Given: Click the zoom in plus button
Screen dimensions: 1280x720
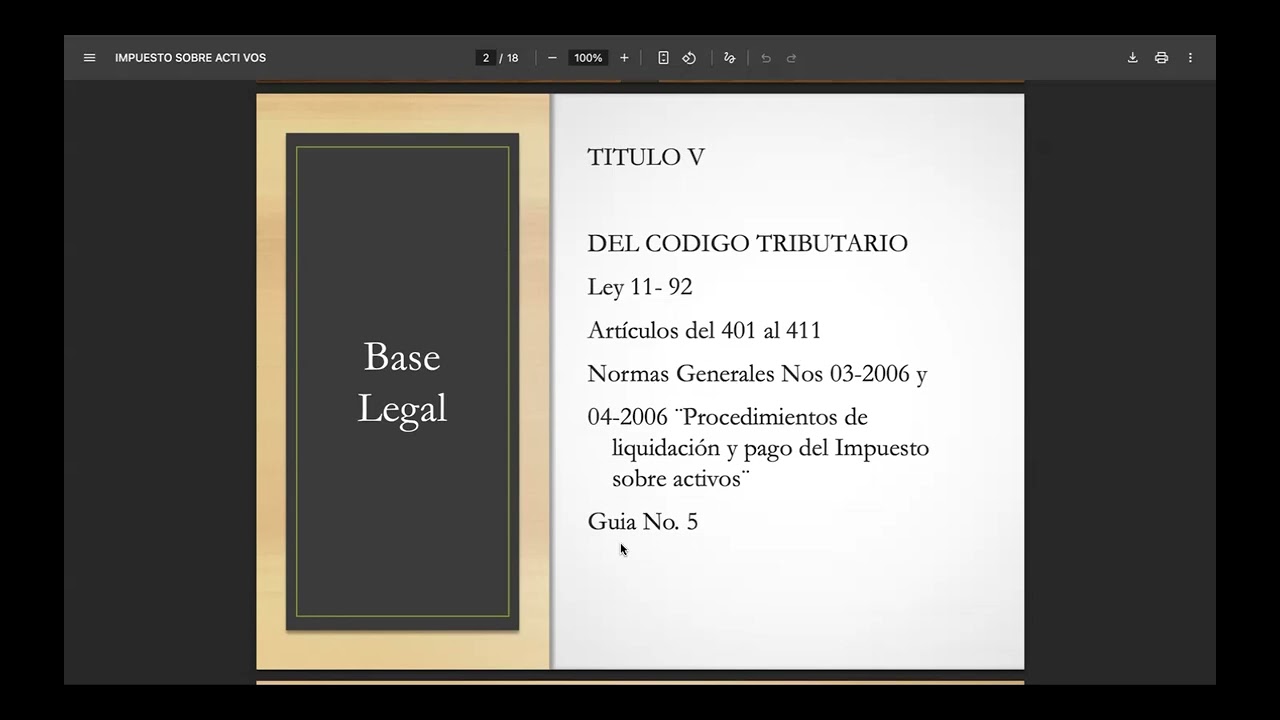Looking at the screenshot, I should pyautogui.click(x=624, y=58).
